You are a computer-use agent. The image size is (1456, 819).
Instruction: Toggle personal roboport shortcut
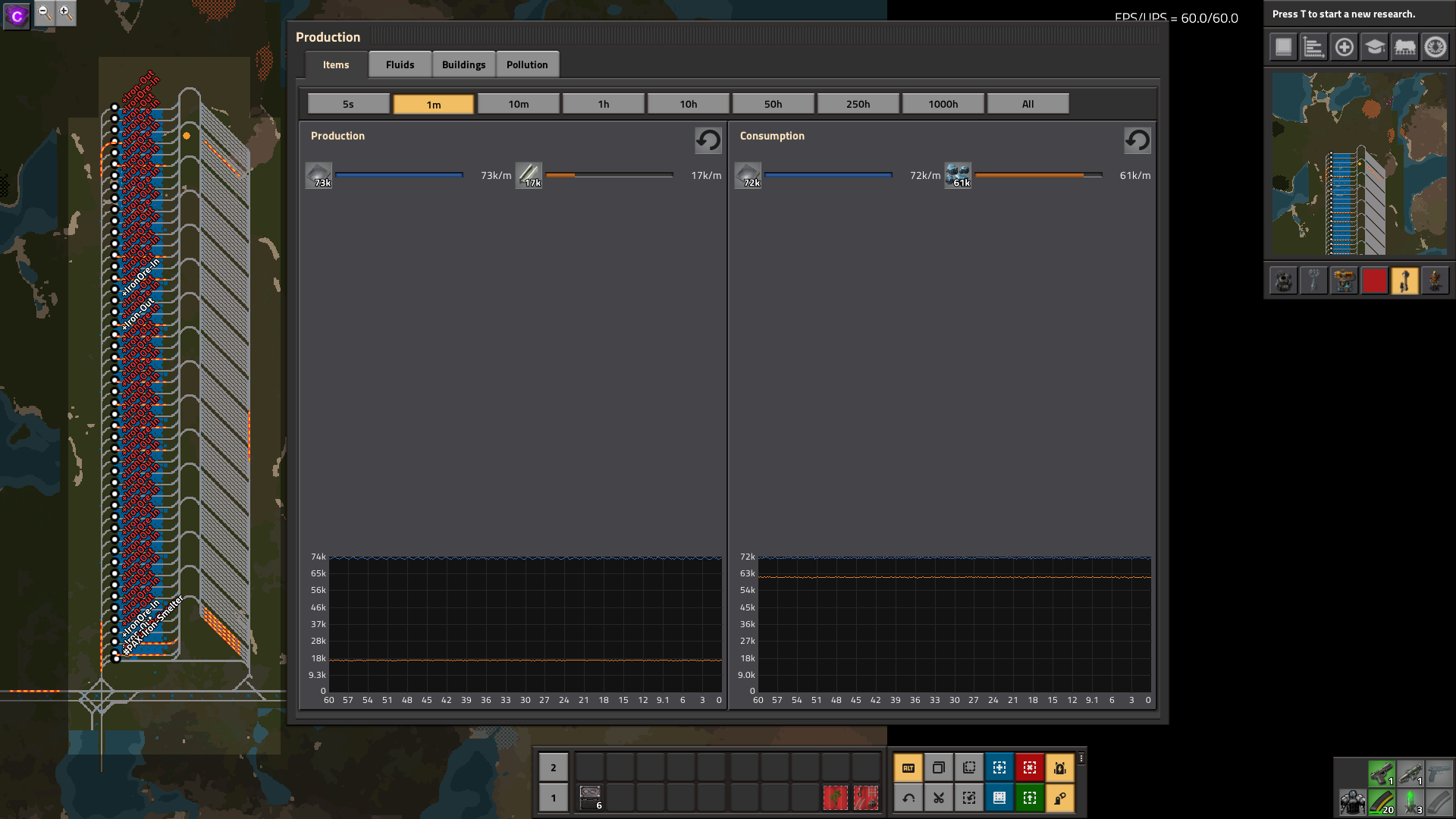(x=1060, y=767)
